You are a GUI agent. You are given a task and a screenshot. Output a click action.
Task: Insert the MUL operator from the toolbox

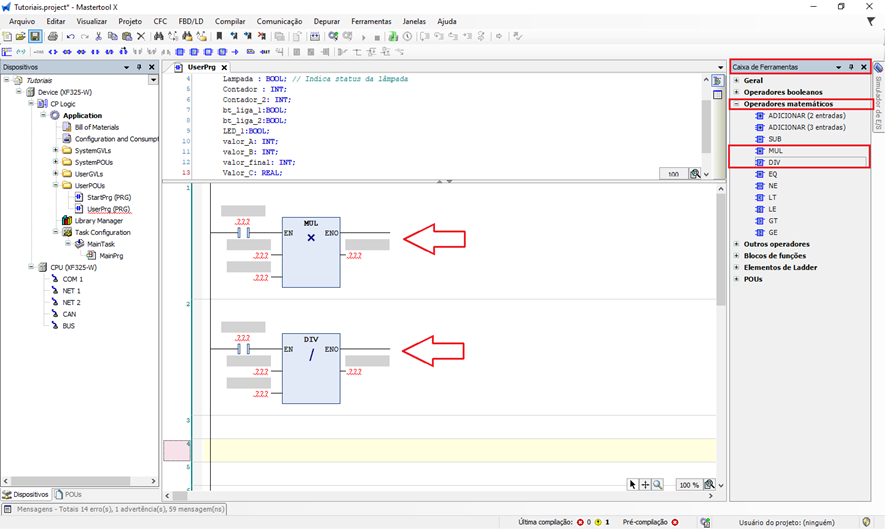coord(776,150)
